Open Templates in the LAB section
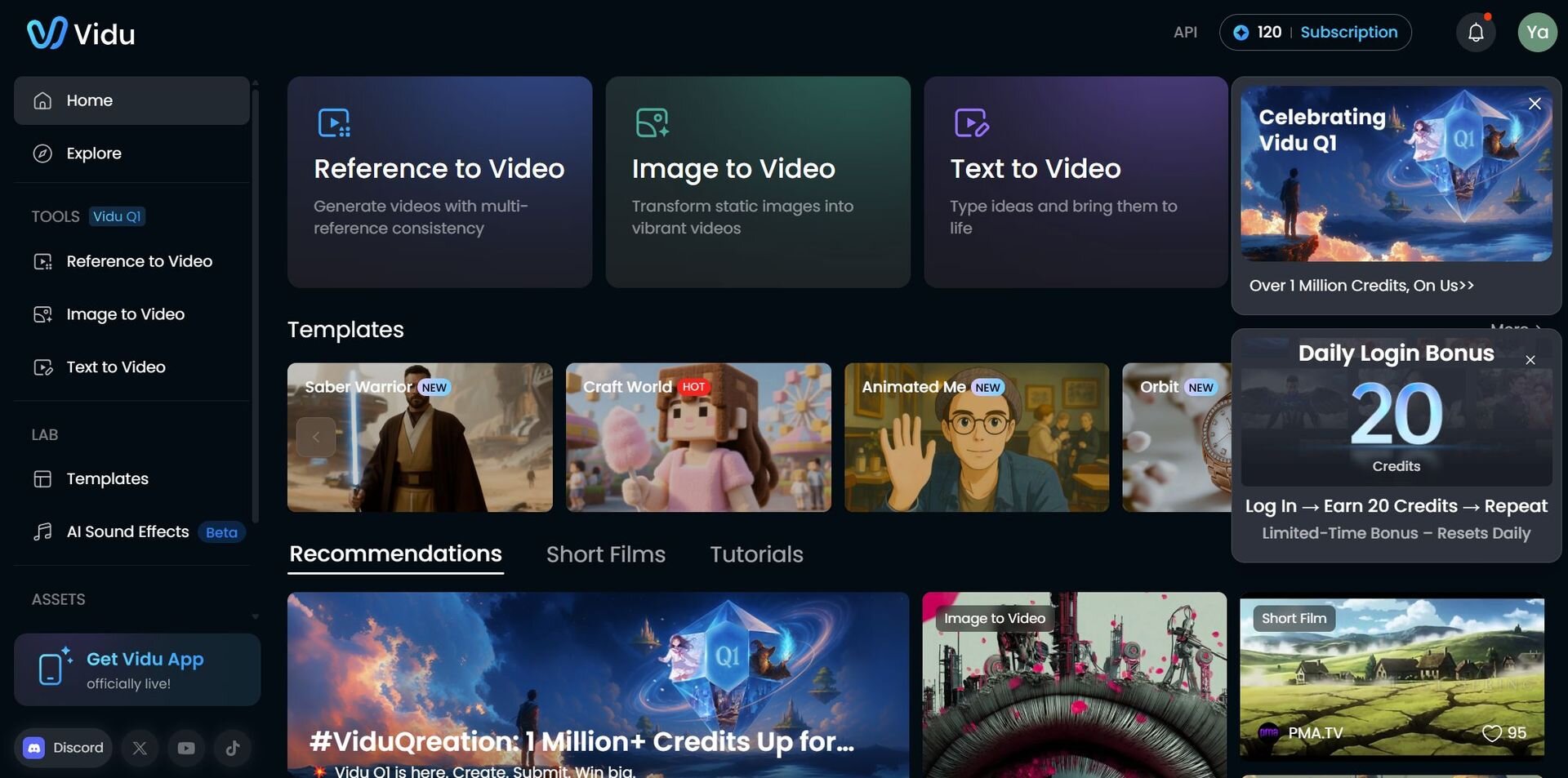Screen dimensions: 1568x778 [x=131, y=478]
